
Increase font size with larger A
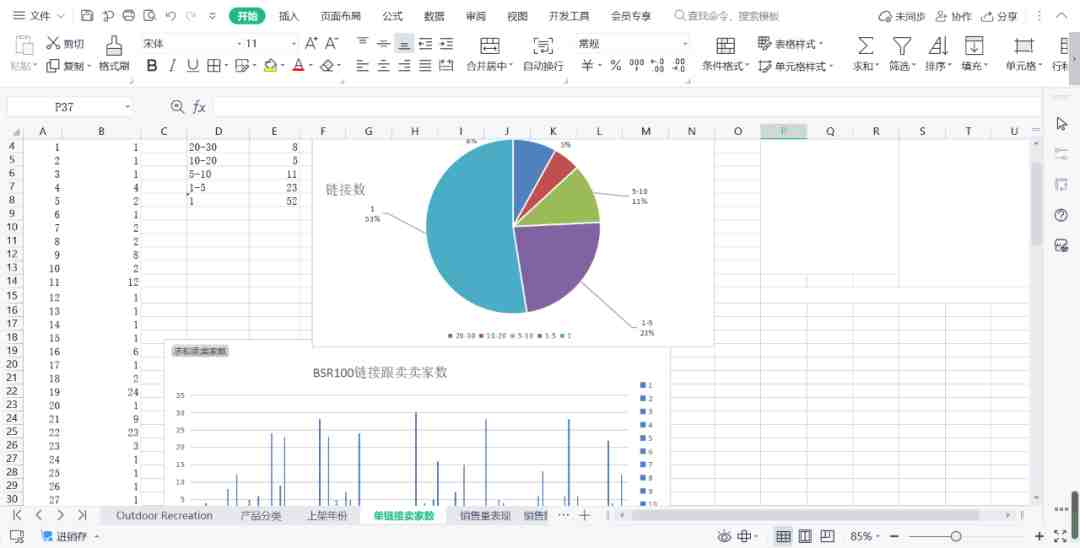click(x=311, y=44)
